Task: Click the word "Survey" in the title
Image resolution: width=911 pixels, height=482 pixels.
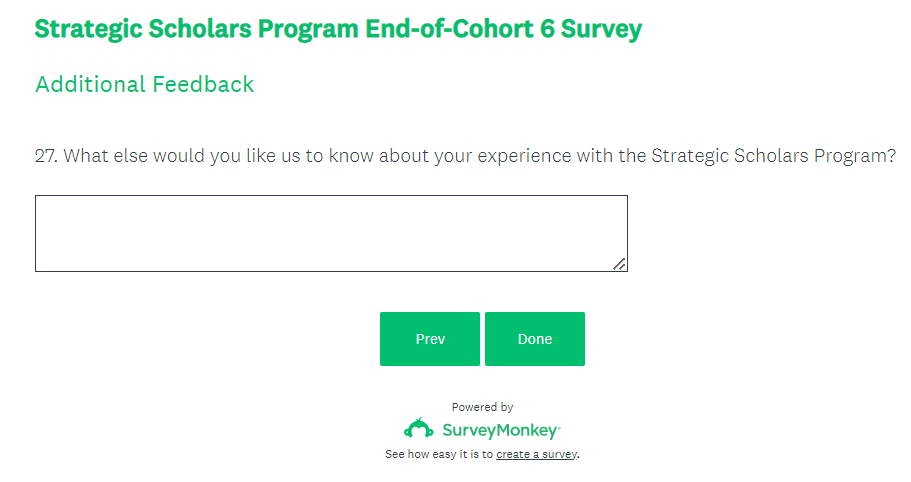Action: [x=601, y=29]
